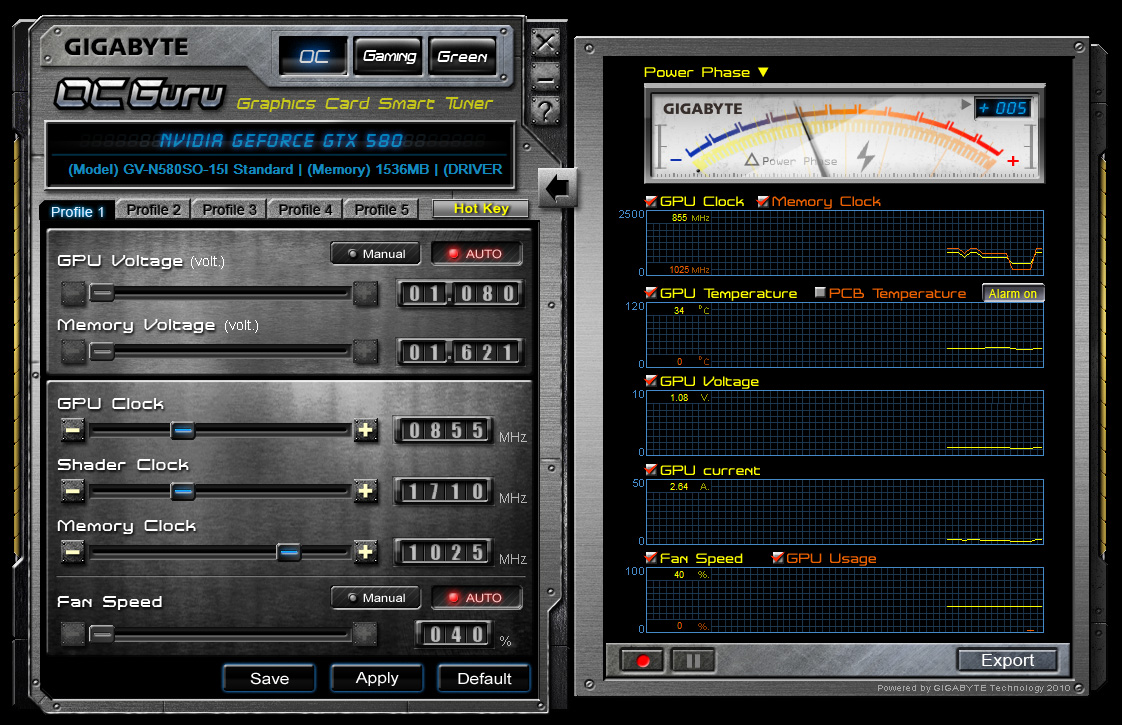Screen dimensions: 1122x725
Task: Click the Power Phase meter plus sign
Action: click(1013, 161)
